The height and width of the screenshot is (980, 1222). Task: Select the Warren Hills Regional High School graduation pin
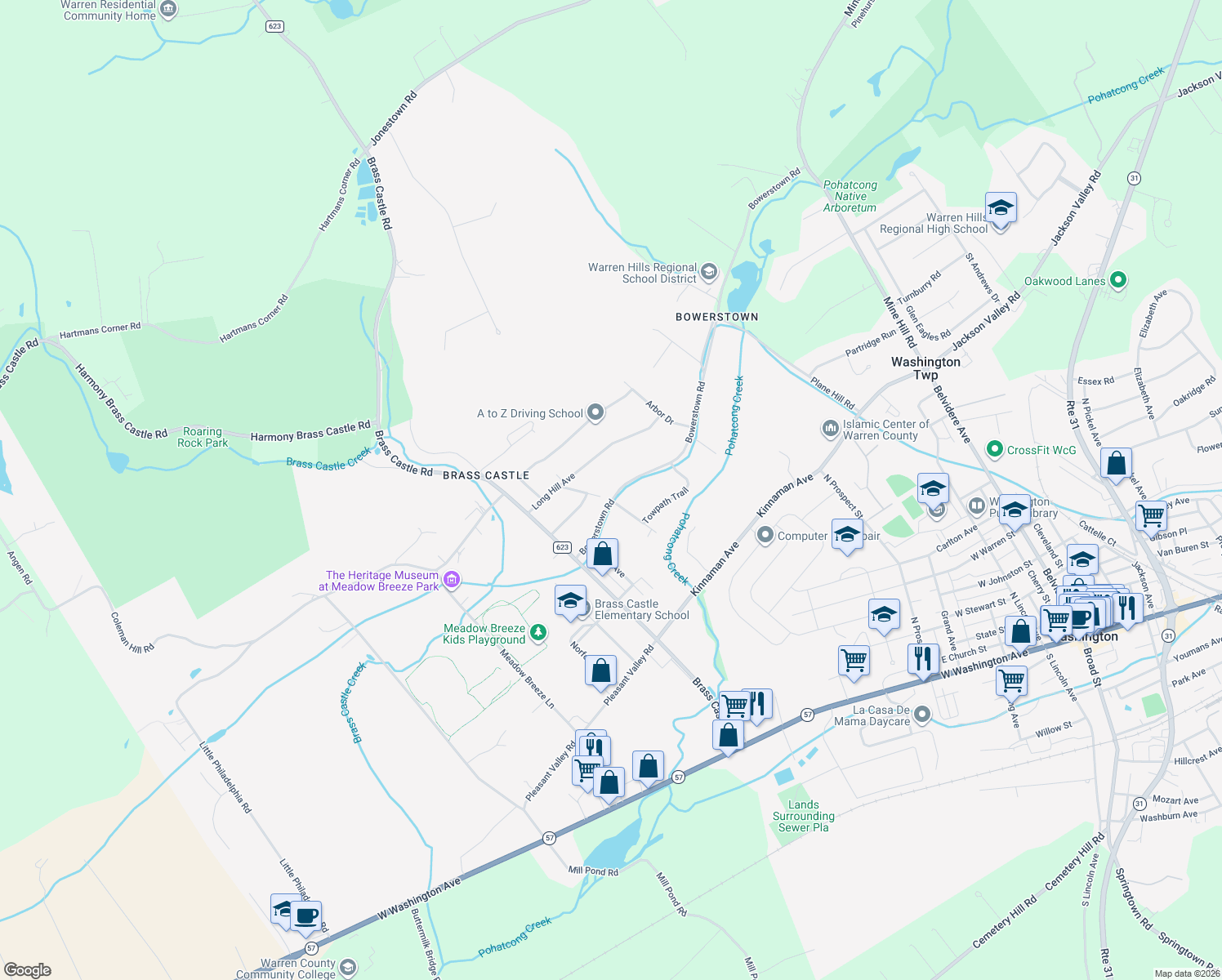point(1000,210)
